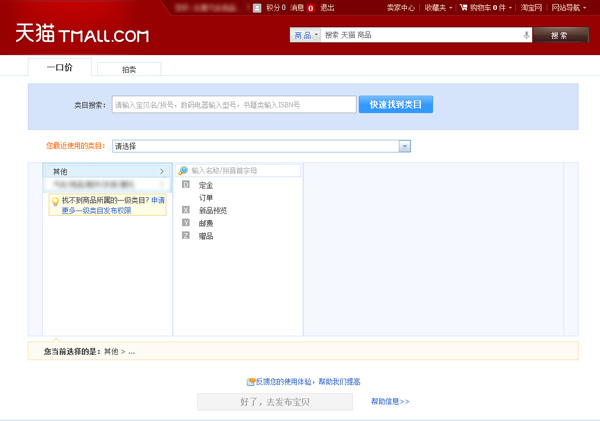
Task: Click 好了，去发布宝贝 button
Action: [275, 402]
